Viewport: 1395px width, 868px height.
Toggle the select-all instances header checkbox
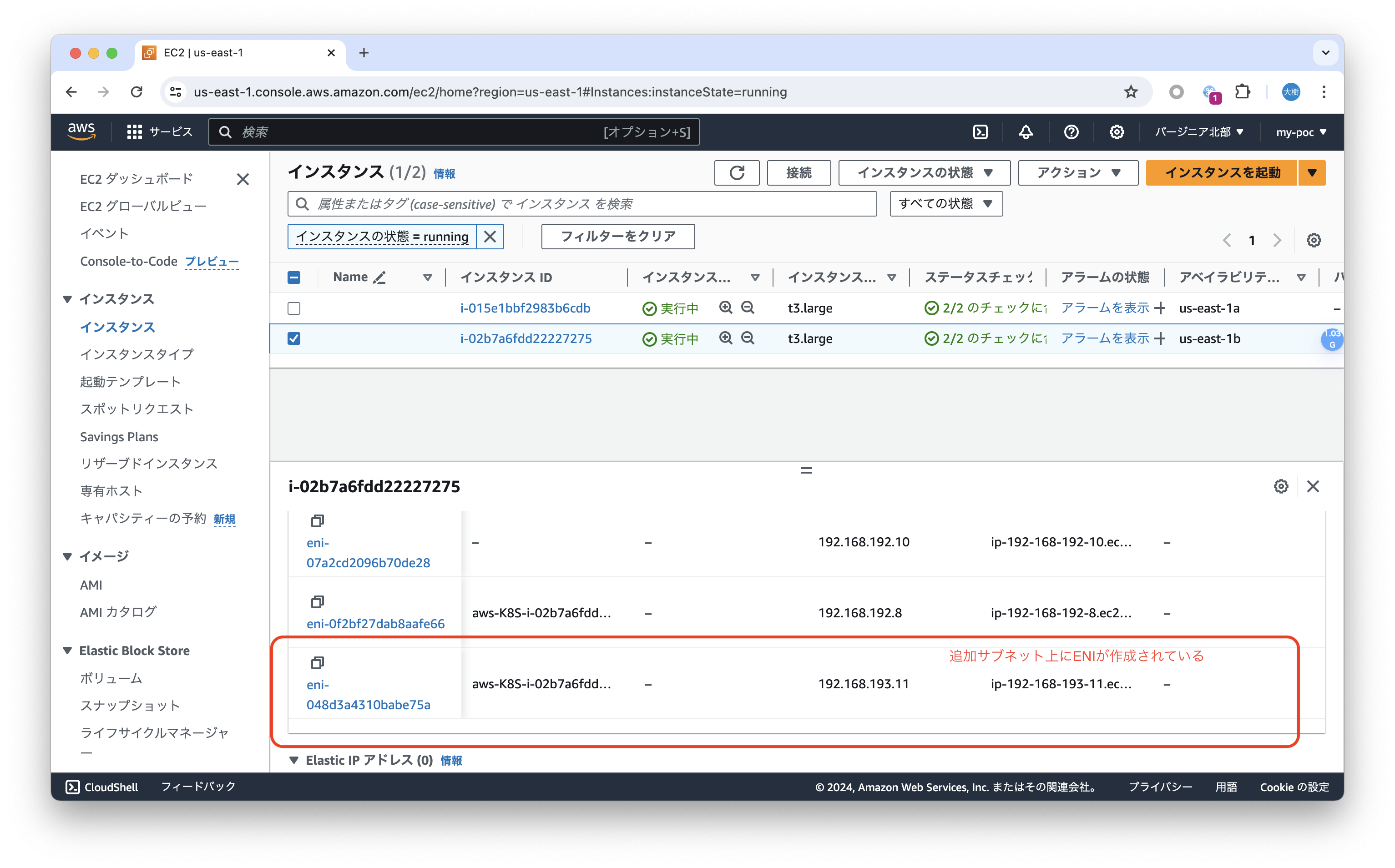(x=294, y=278)
